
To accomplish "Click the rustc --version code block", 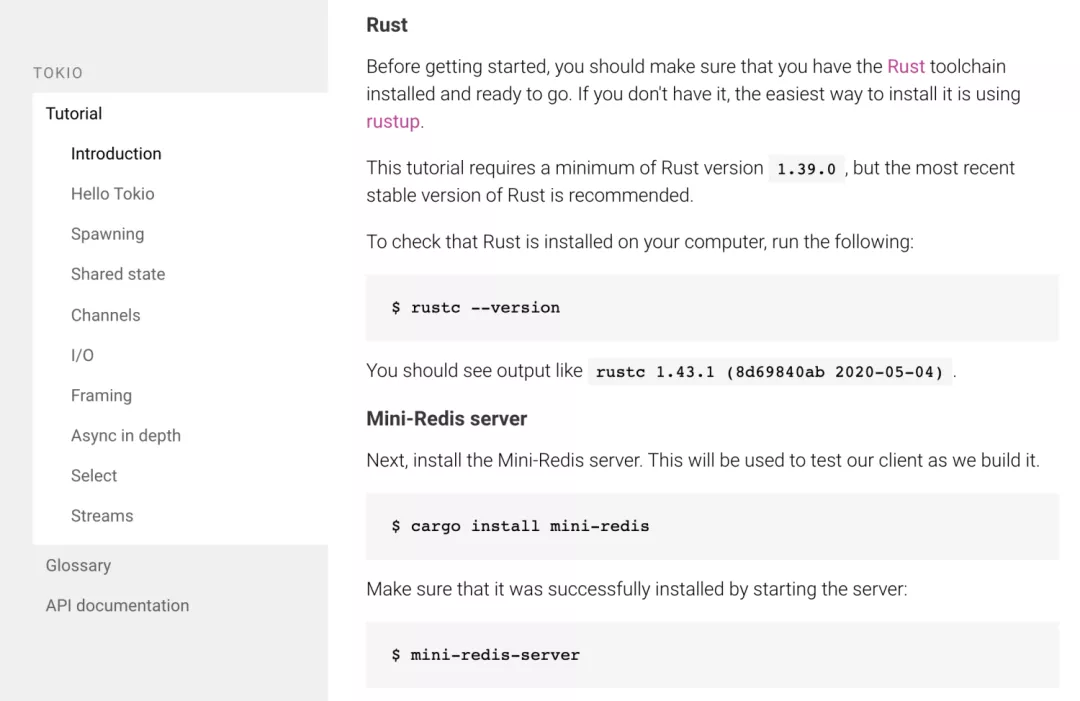I will tap(712, 308).
